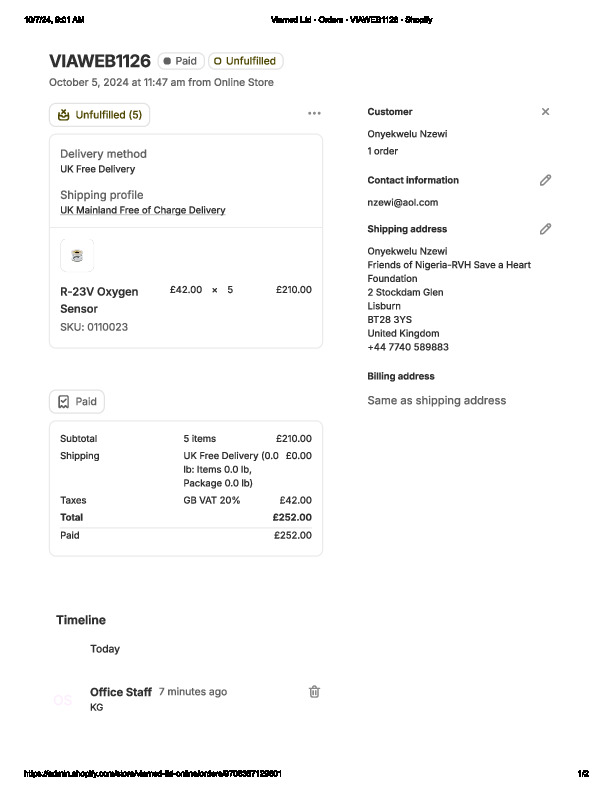Click the shipping phone number +44 7740 589883
This screenshot has height=792, width=612.
408,347
